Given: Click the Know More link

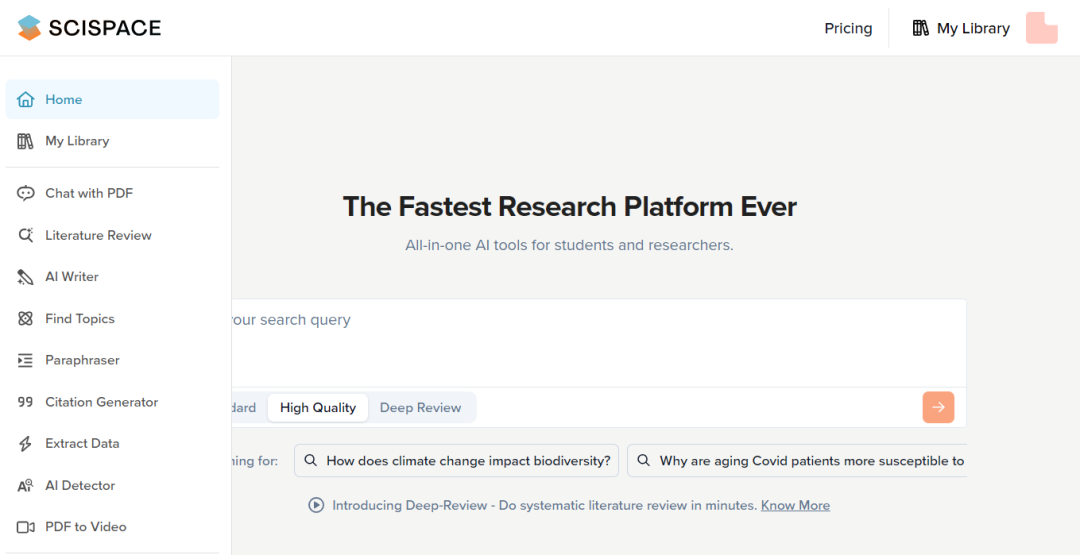Looking at the screenshot, I should (795, 505).
